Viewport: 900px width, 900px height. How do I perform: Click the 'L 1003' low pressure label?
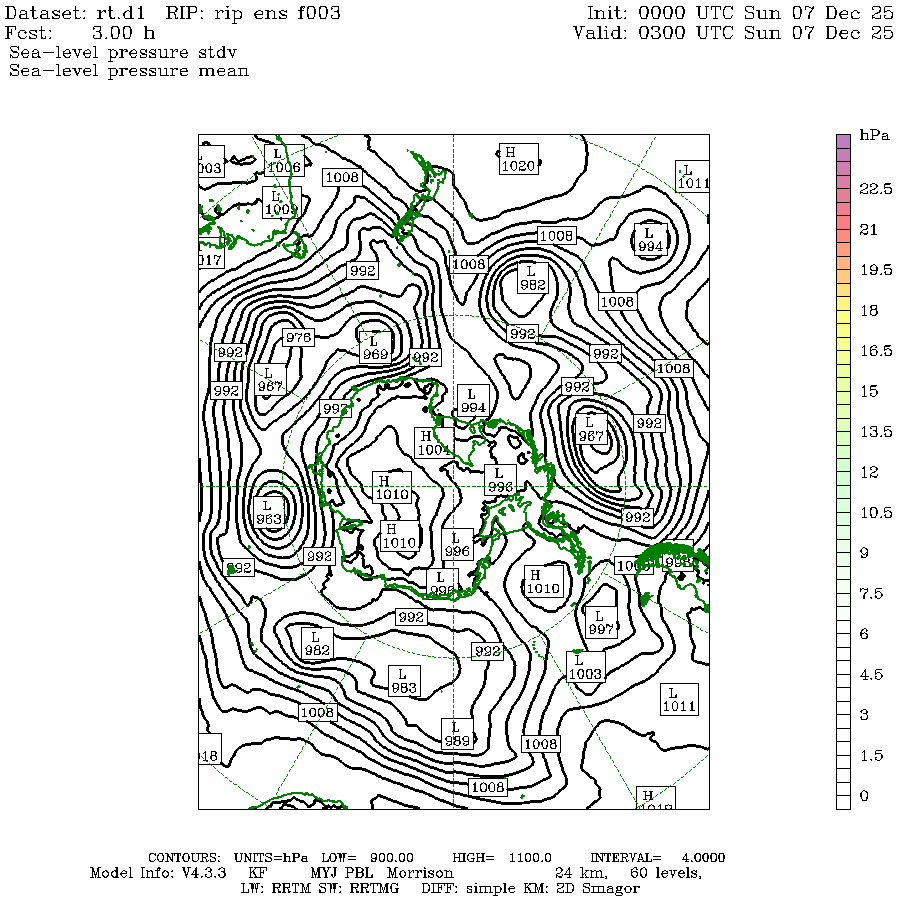point(585,667)
